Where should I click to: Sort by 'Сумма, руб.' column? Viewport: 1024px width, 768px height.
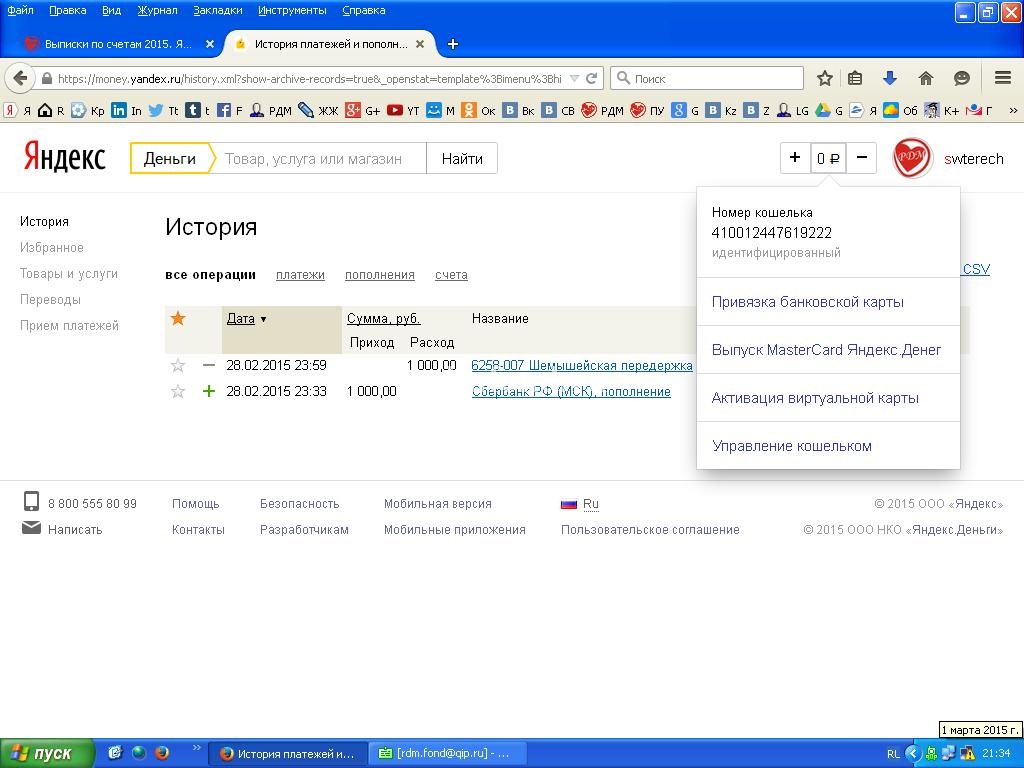pos(383,319)
